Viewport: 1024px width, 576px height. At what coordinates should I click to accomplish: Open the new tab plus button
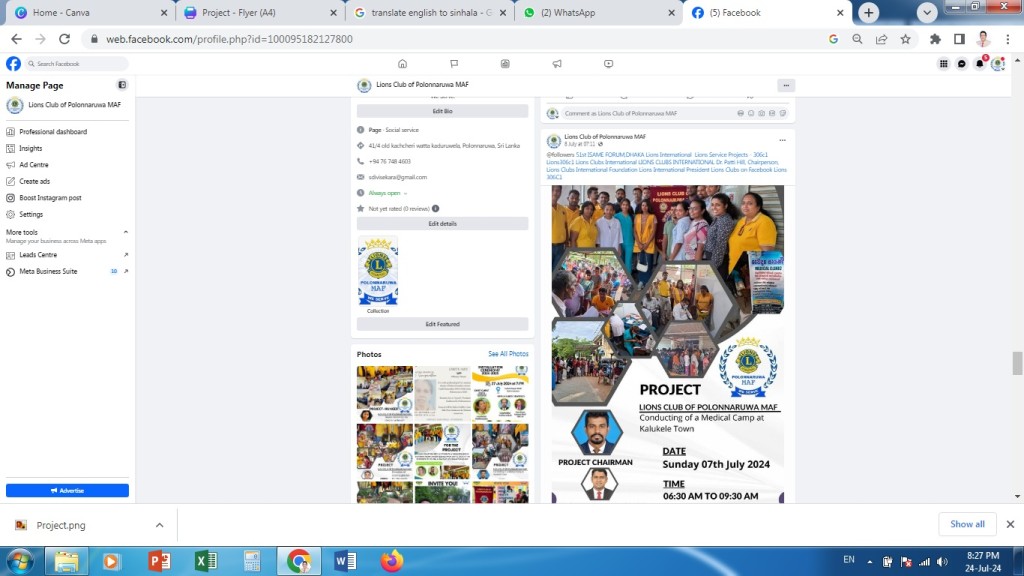pyautogui.click(x=869, y=12)
